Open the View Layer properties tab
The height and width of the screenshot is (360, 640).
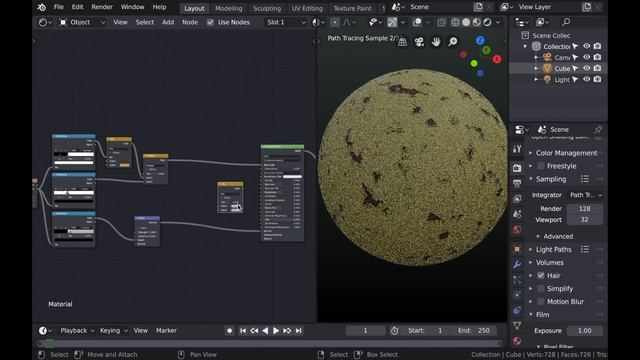point(517,199)
